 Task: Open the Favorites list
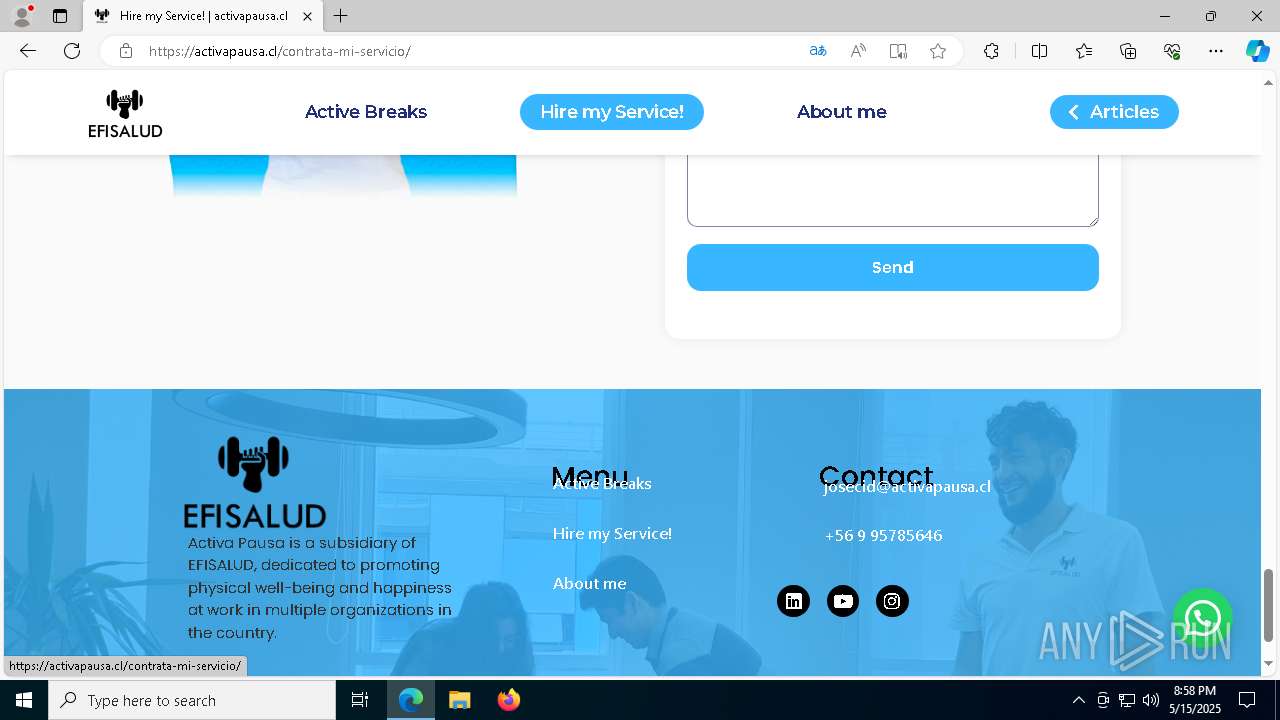coord(1084,51)
